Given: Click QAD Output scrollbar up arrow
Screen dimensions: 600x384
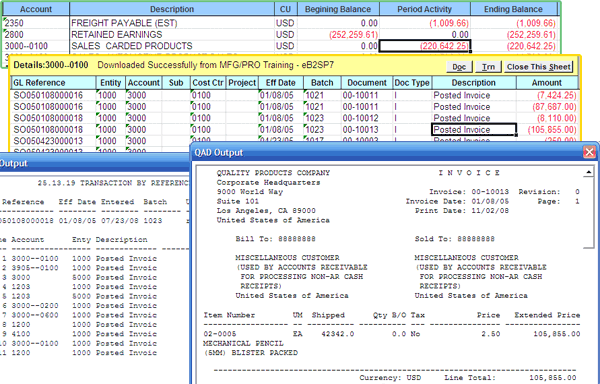Looking at the screenshot, I should tap(589, 172).
